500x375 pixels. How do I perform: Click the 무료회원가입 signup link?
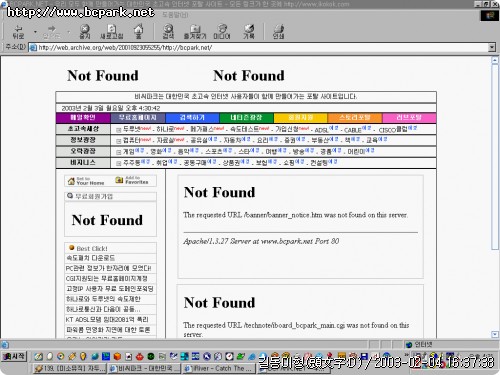click(94, 196)
